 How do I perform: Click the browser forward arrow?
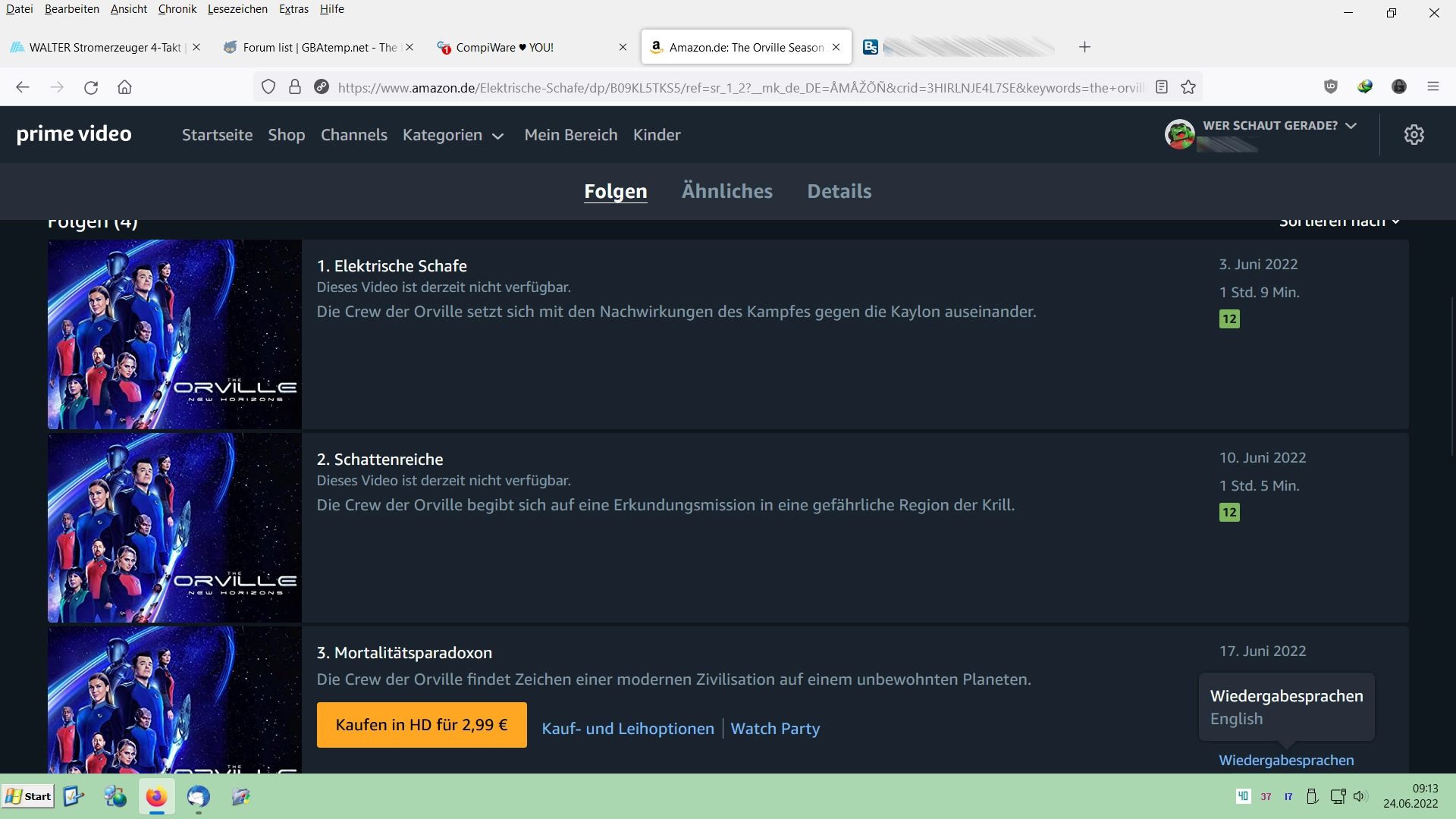coord(57,87)
